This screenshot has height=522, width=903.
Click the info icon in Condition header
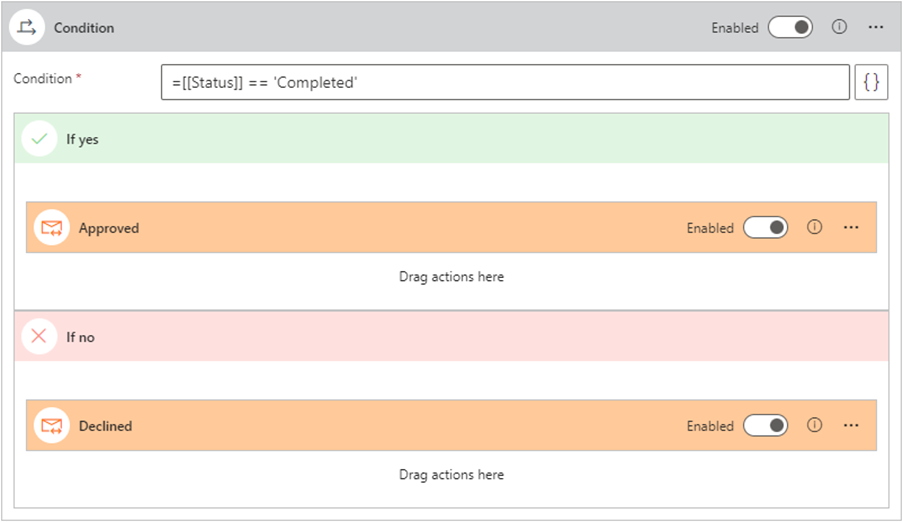[x=839, y=28]
